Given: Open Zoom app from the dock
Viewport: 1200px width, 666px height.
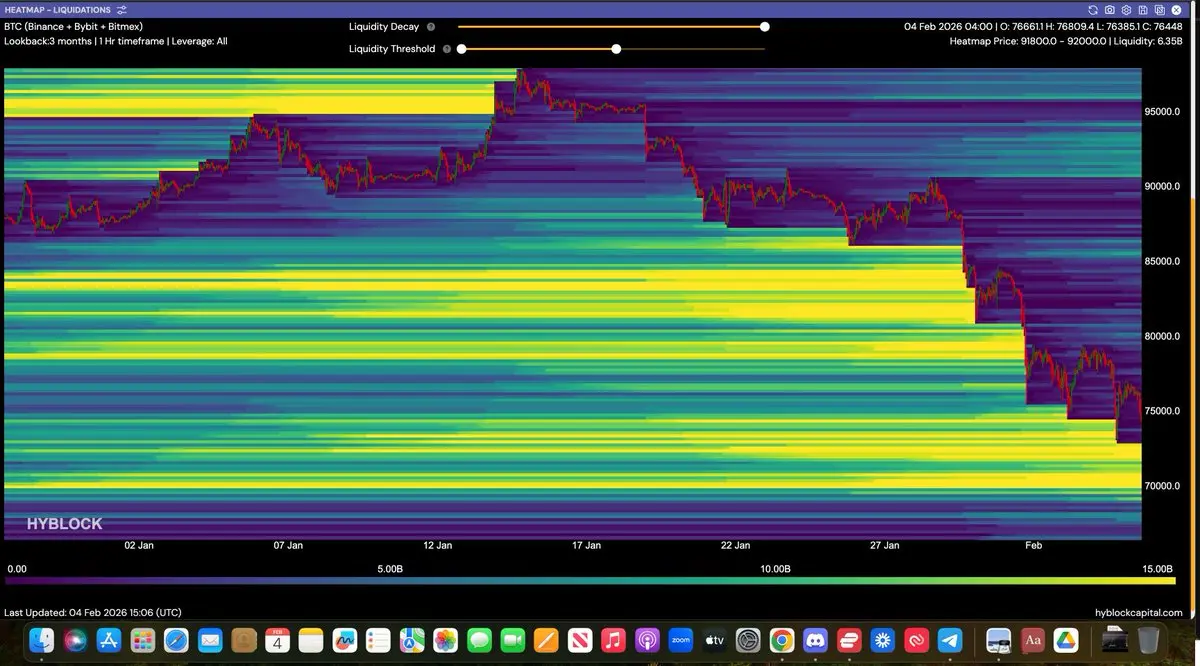Looking at the screenshot, I should click(x=681, y=640).
